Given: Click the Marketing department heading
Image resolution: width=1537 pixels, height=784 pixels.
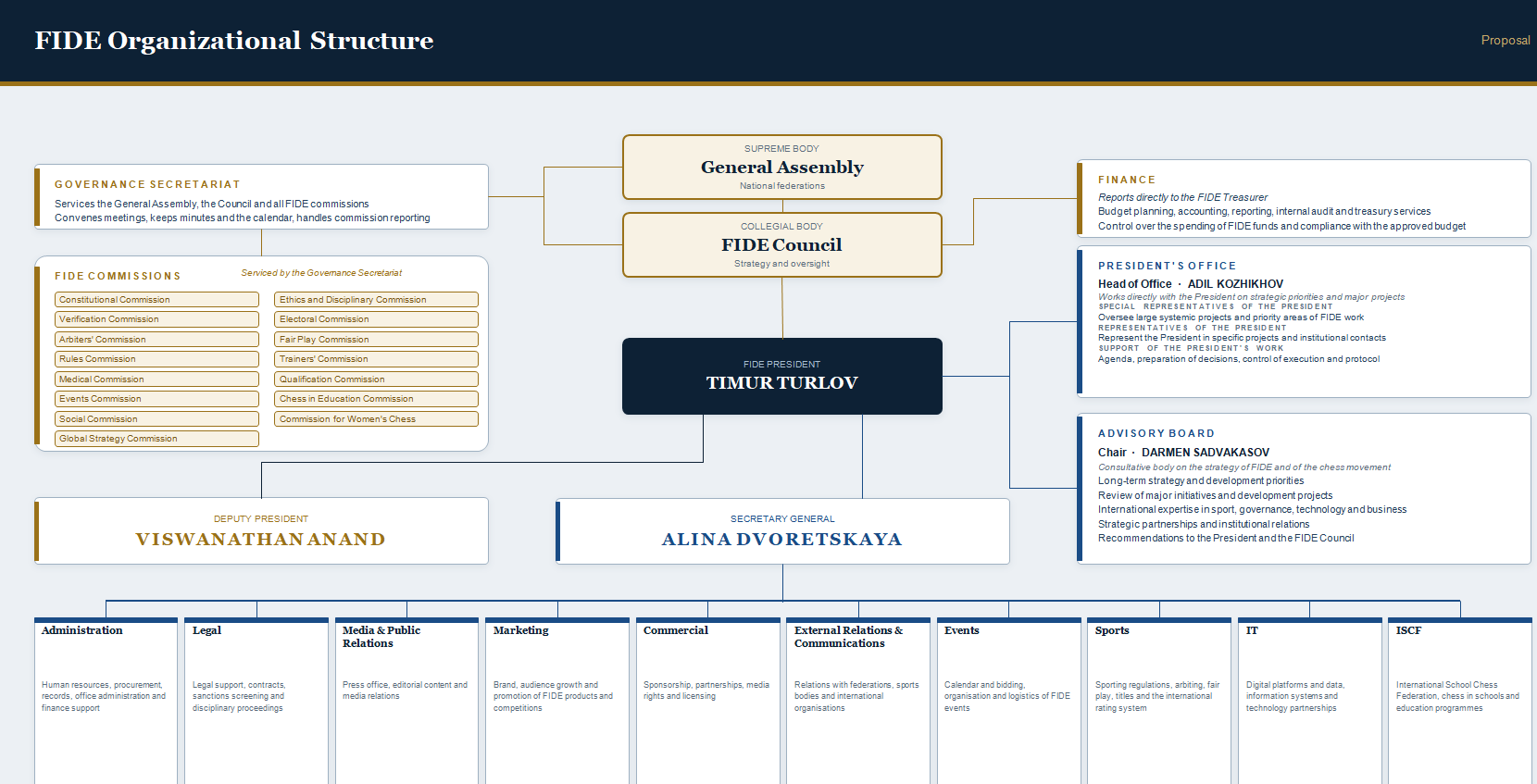Looking at the screenshot, I should coord(521,630).
